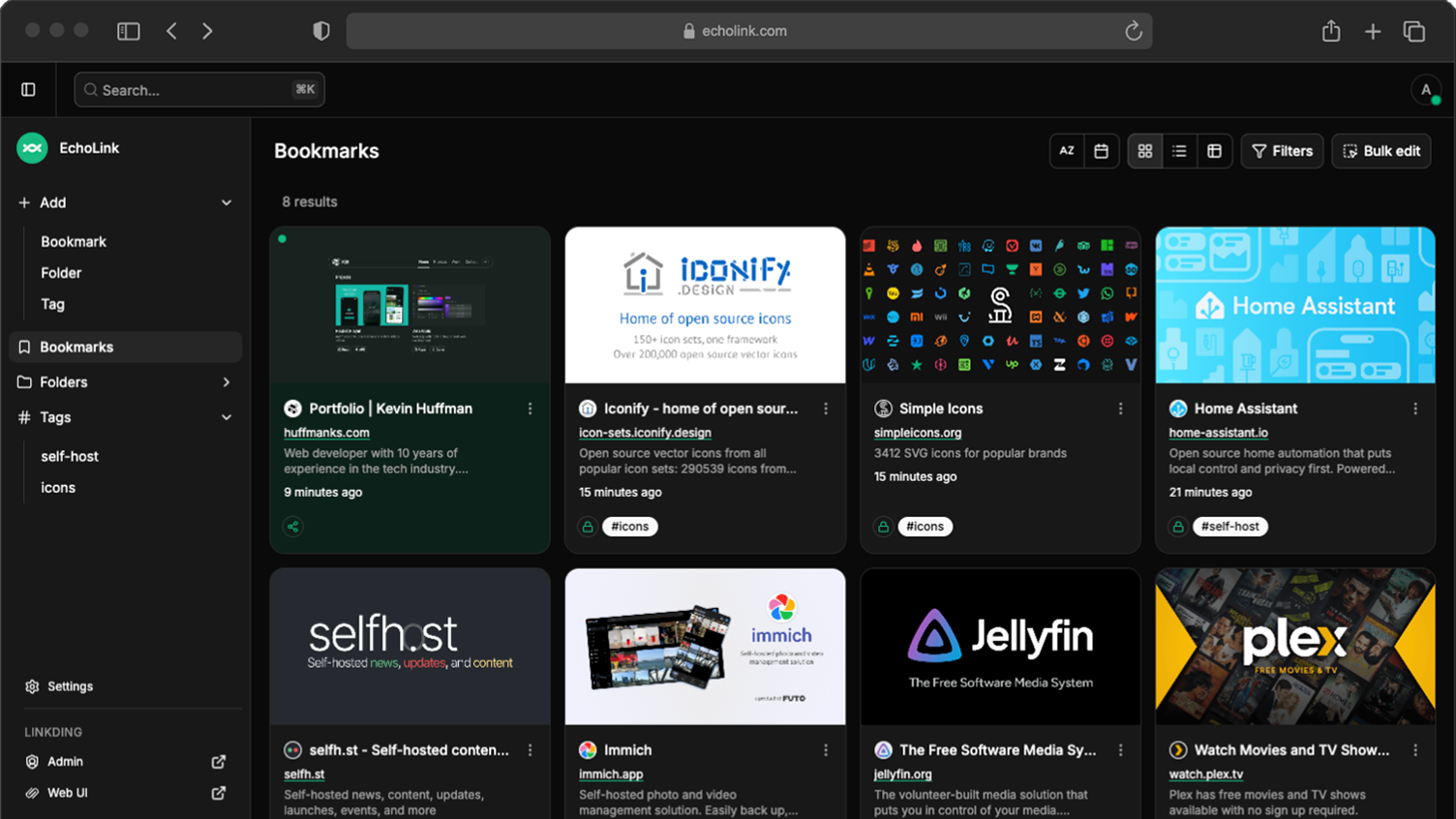Open Home Assistant card options menu
The width and height of the screenshot is (1456, 819).
pyautogui.click(x=1415, y=409)
